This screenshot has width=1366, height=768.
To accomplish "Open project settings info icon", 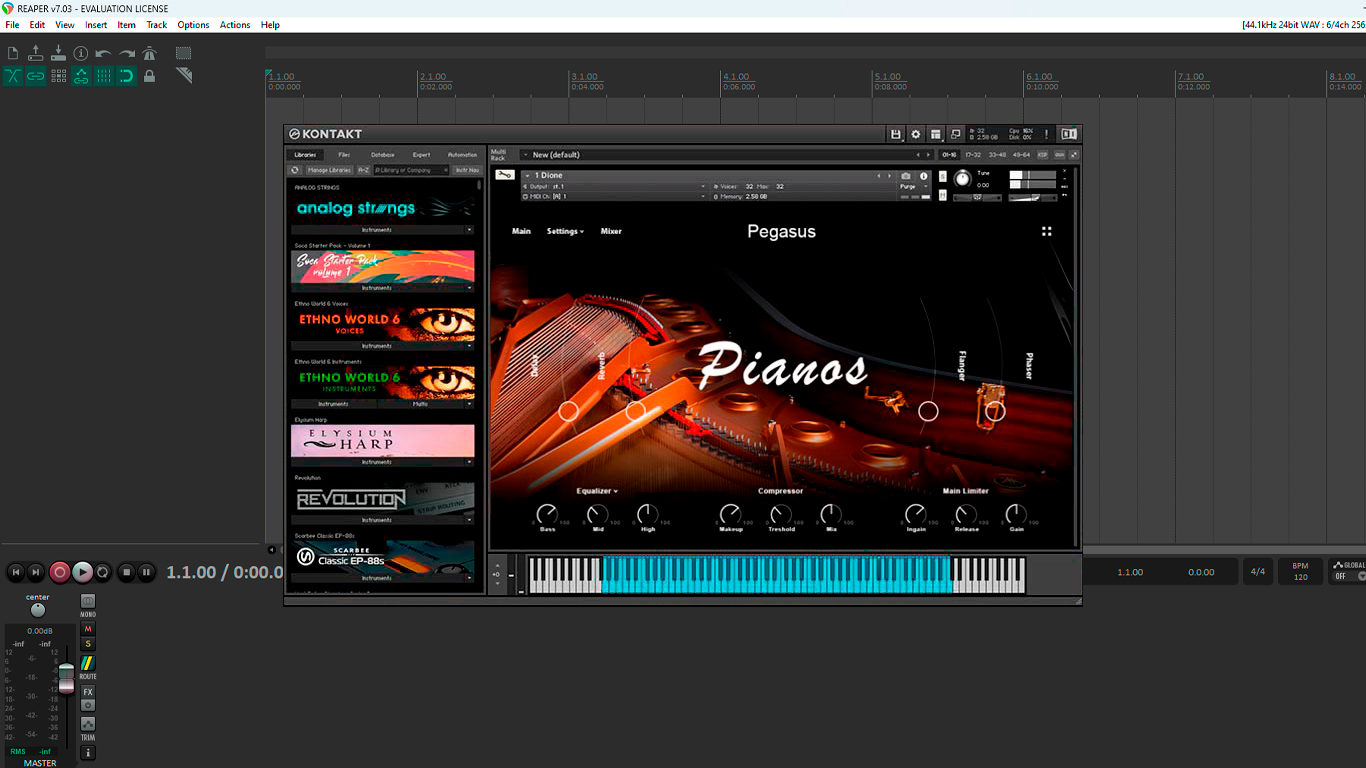I will tap(81, 53).
